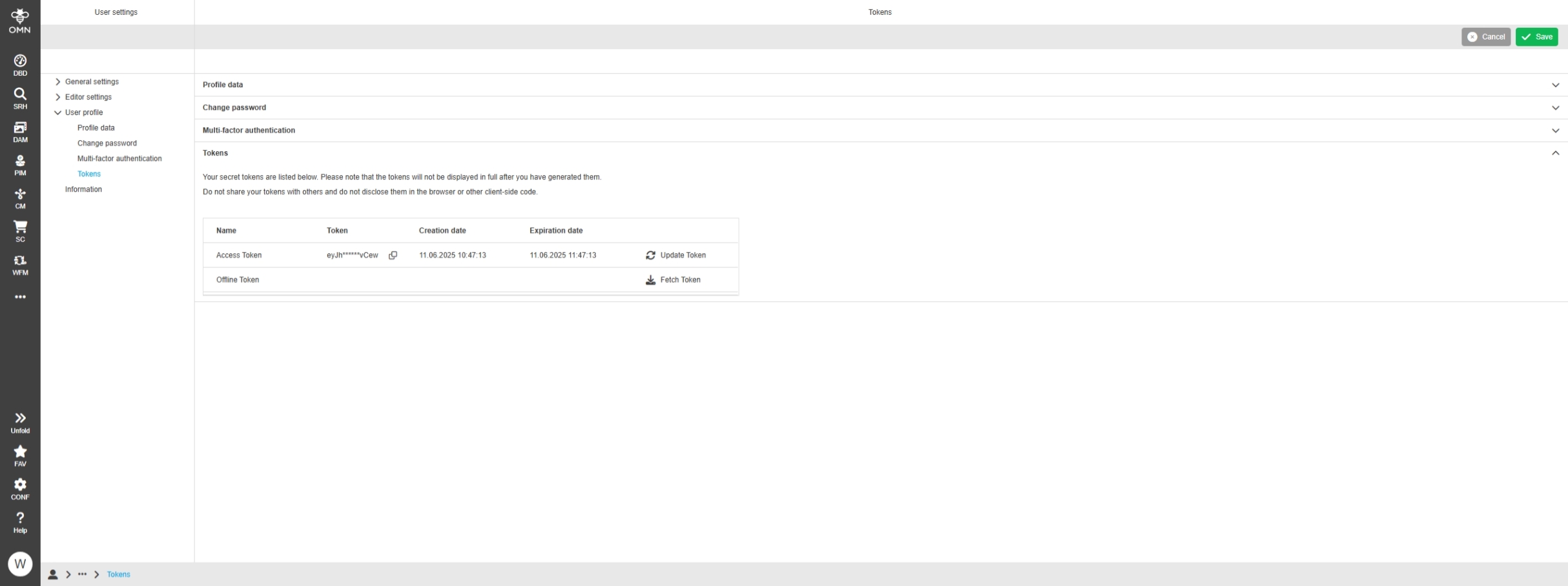Click the user icon in breadcrumb bar
The height and width of the screenshot is (586, 1568).
pos(53,574)
